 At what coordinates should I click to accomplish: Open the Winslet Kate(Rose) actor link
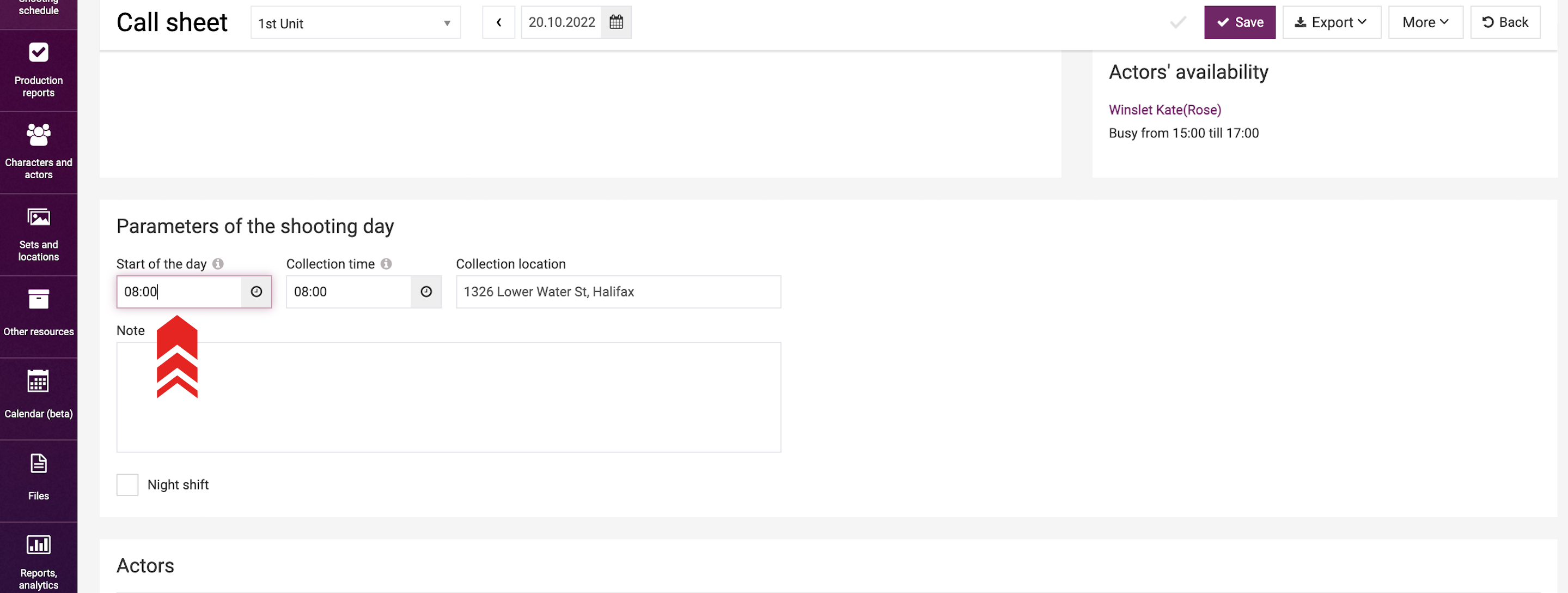[1164, 110]
